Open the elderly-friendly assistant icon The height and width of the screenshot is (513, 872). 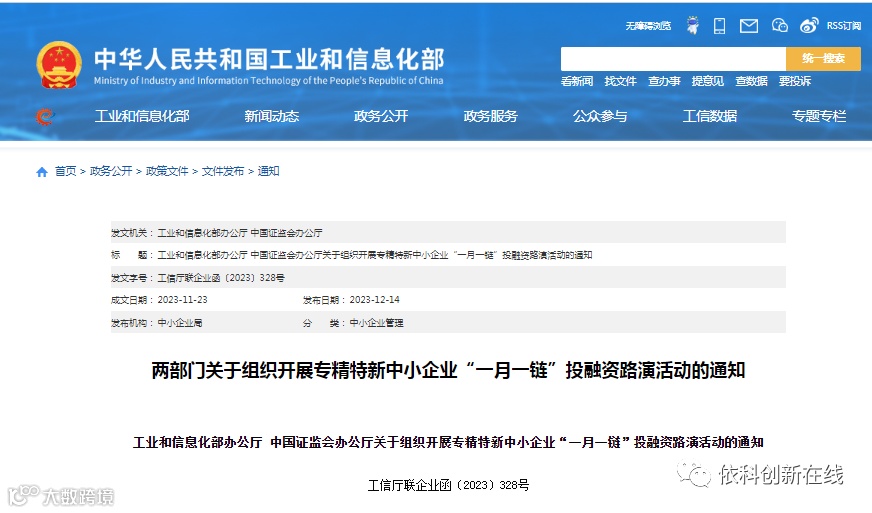(x=693, y=25)
